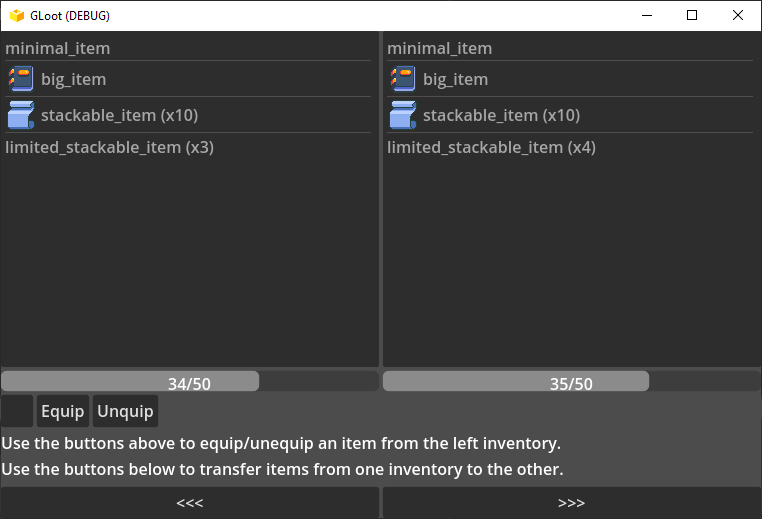Click the 35/50 capacity progress bar

572,381
